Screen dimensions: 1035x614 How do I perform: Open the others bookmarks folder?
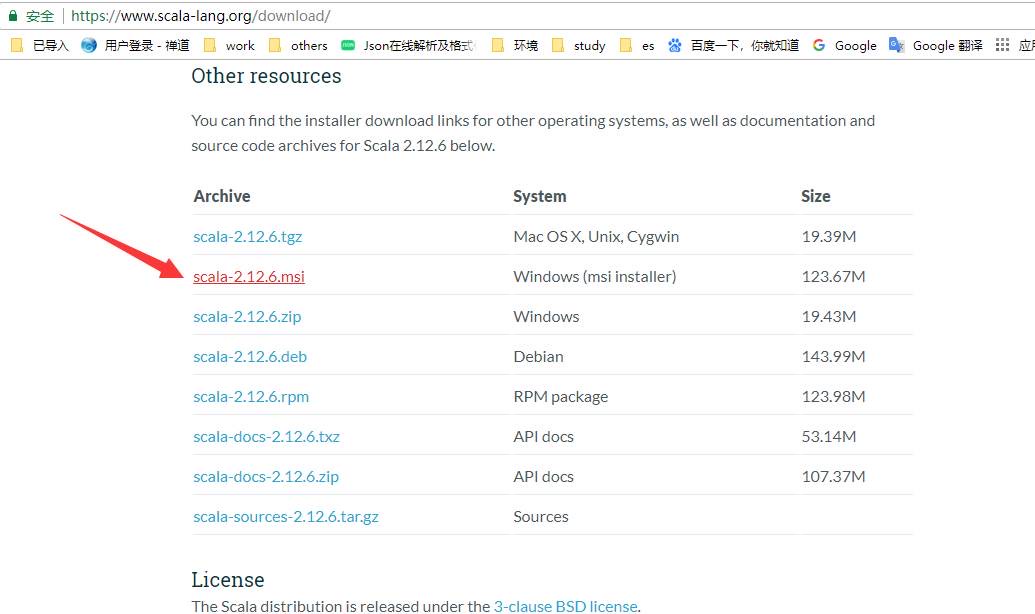pyautogui.click(x=298, y=45)
